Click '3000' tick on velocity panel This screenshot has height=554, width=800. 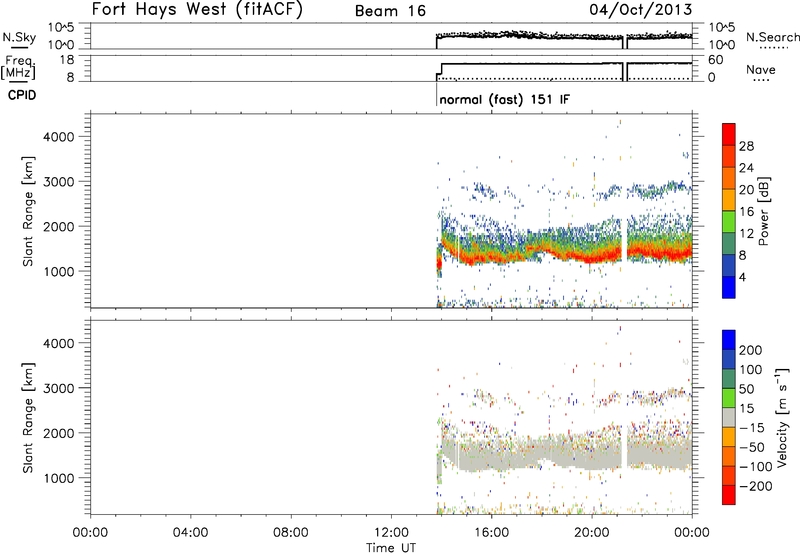click(59, 388)
